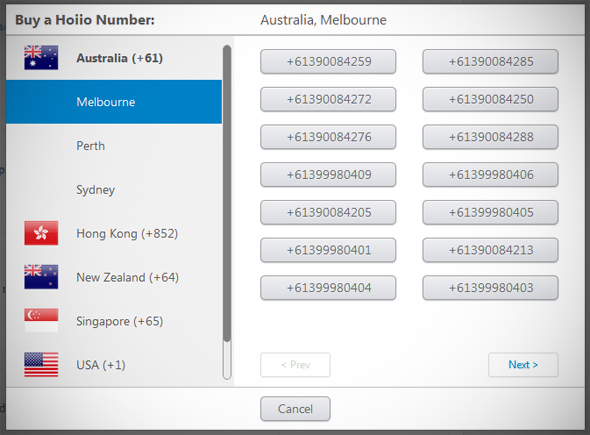The image size is (590, 435).
Task: Click the Singapore flag icon
Action: tap(41, 321)
